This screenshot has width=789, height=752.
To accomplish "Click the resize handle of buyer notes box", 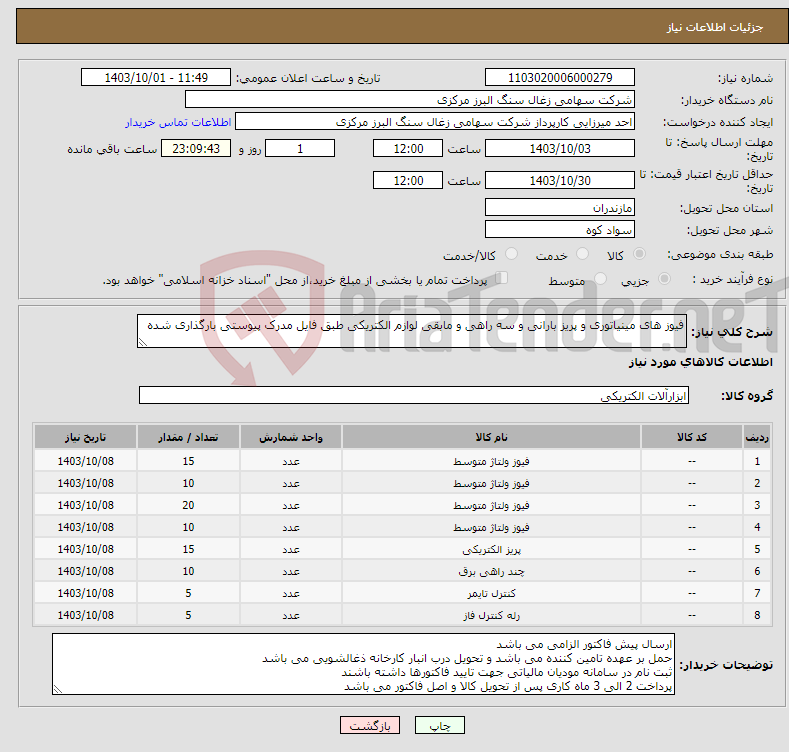I will [x=58, y=690].
